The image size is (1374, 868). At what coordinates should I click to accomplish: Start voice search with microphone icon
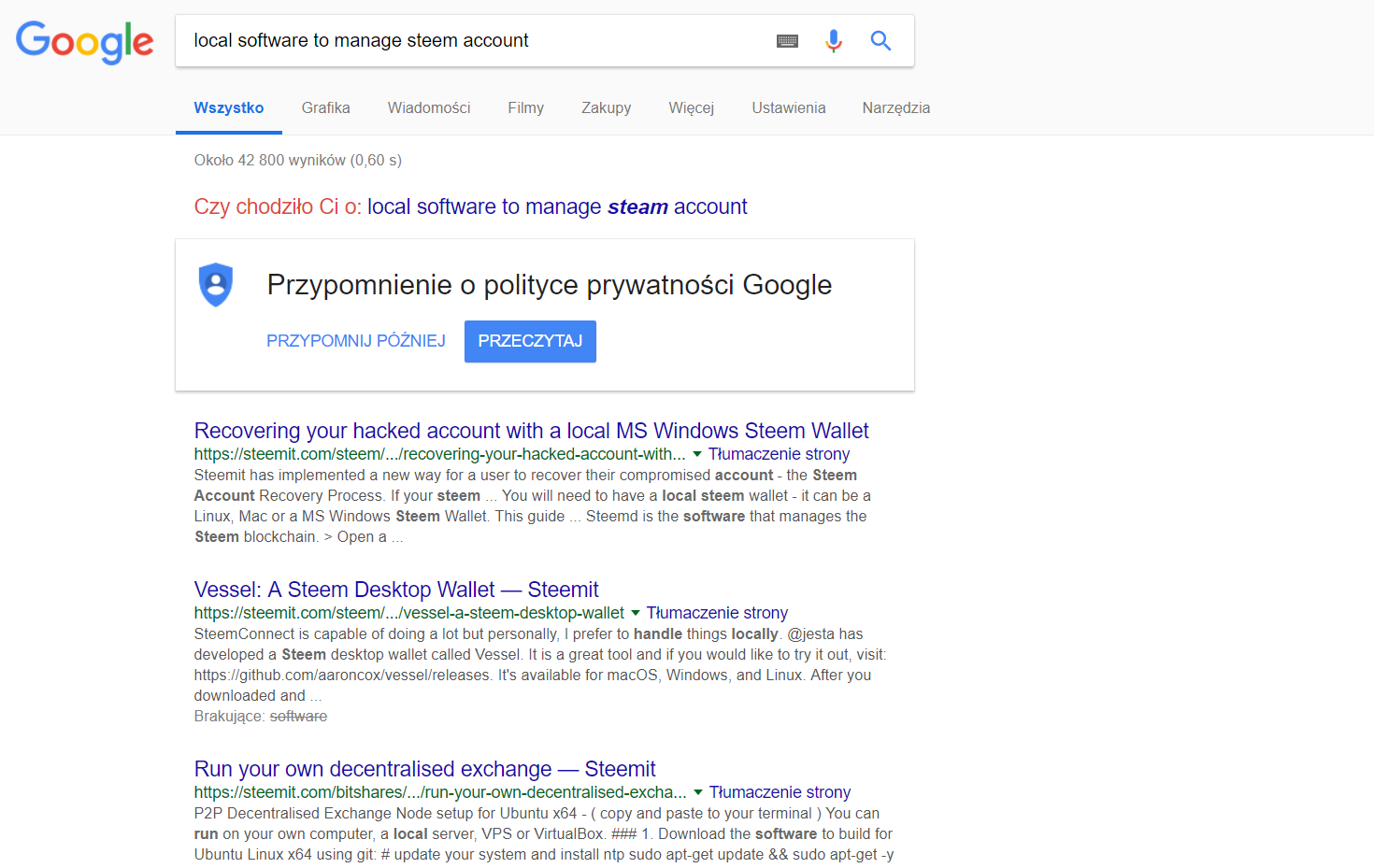[x=834, y=41]
